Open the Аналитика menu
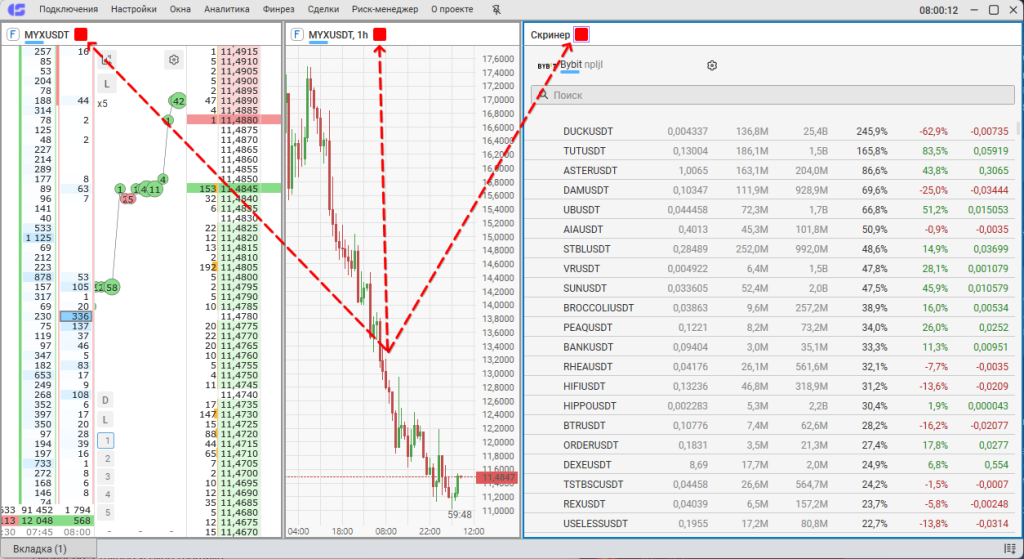The width and height of the screenshot is (1024, 559). 227,9
